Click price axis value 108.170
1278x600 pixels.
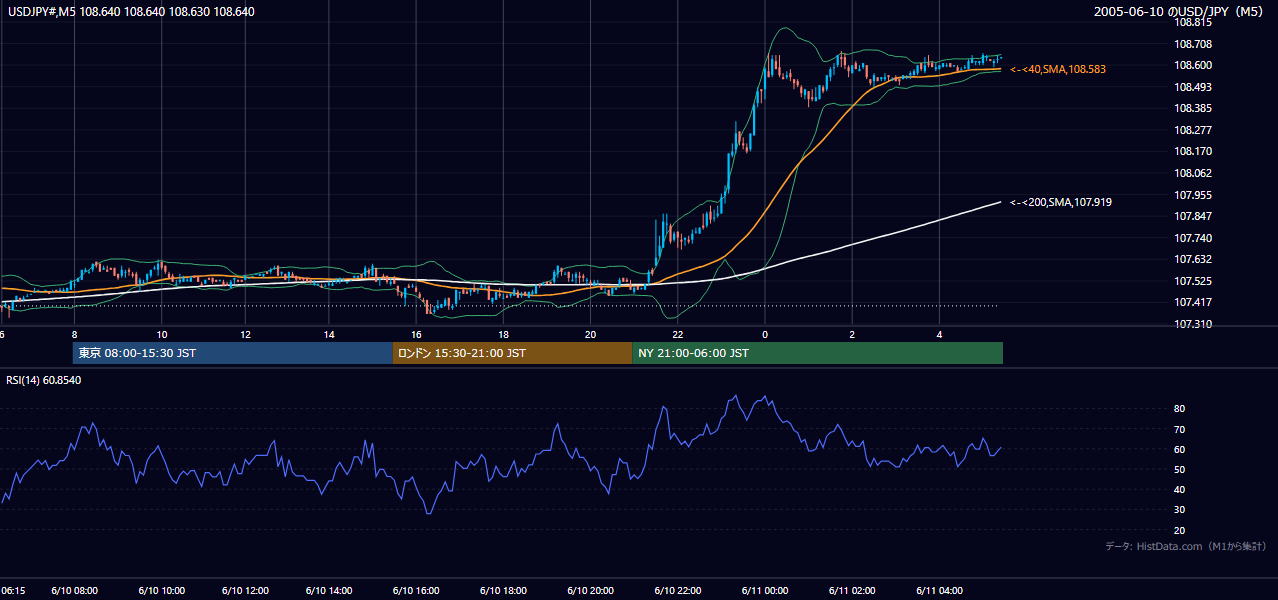(1193, 152)
